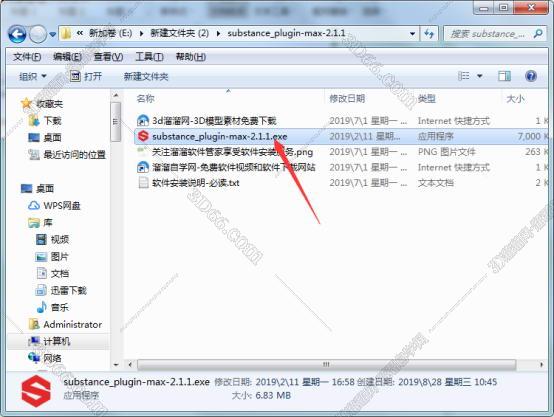The height and width of the screenshot is (417, 554).
Task: Select 溜溜自学网 internet shortcut
Action: [234, 167]
